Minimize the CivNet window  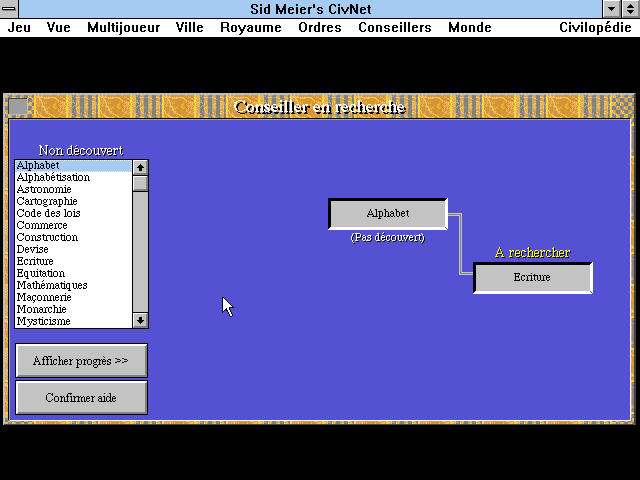point(611,9)
